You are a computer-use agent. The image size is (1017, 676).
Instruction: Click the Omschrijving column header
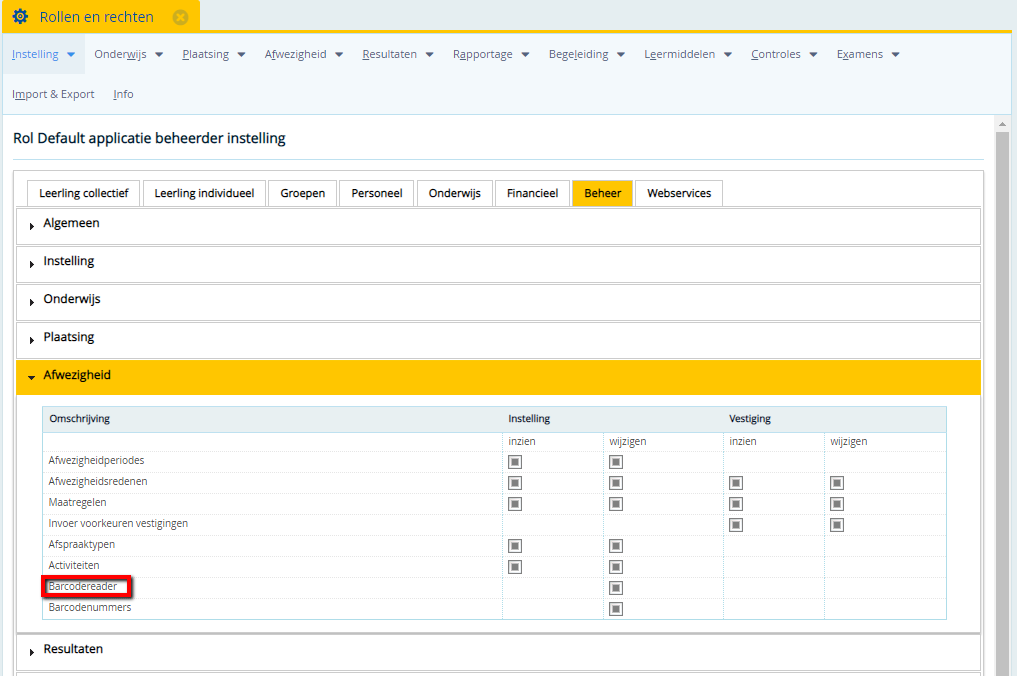[x=80, y=419]
